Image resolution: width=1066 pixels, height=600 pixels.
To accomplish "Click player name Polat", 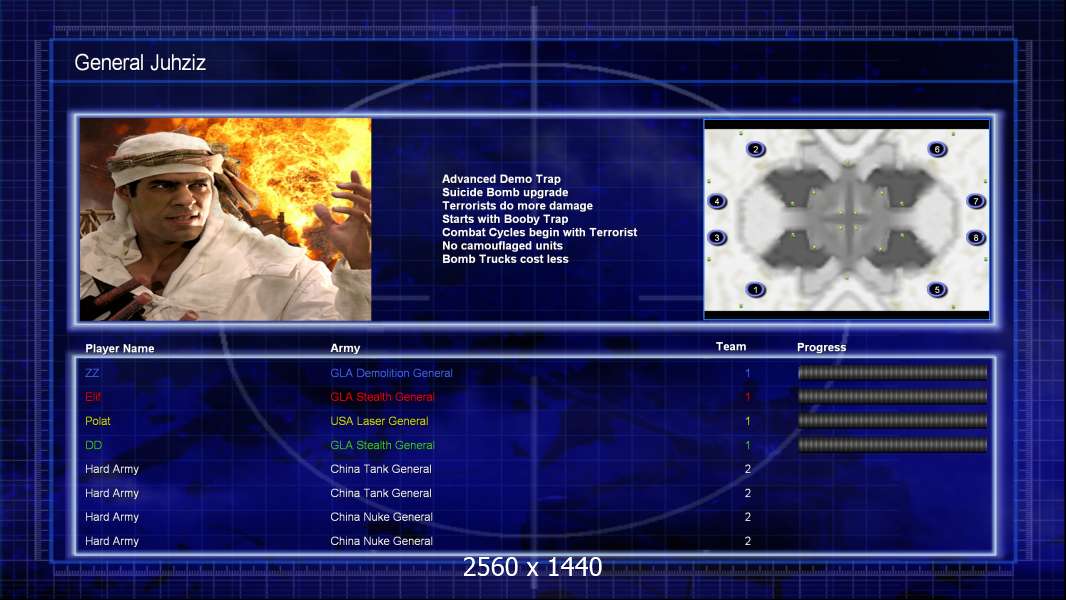I will pyautogui.click(x=98, y=421).
